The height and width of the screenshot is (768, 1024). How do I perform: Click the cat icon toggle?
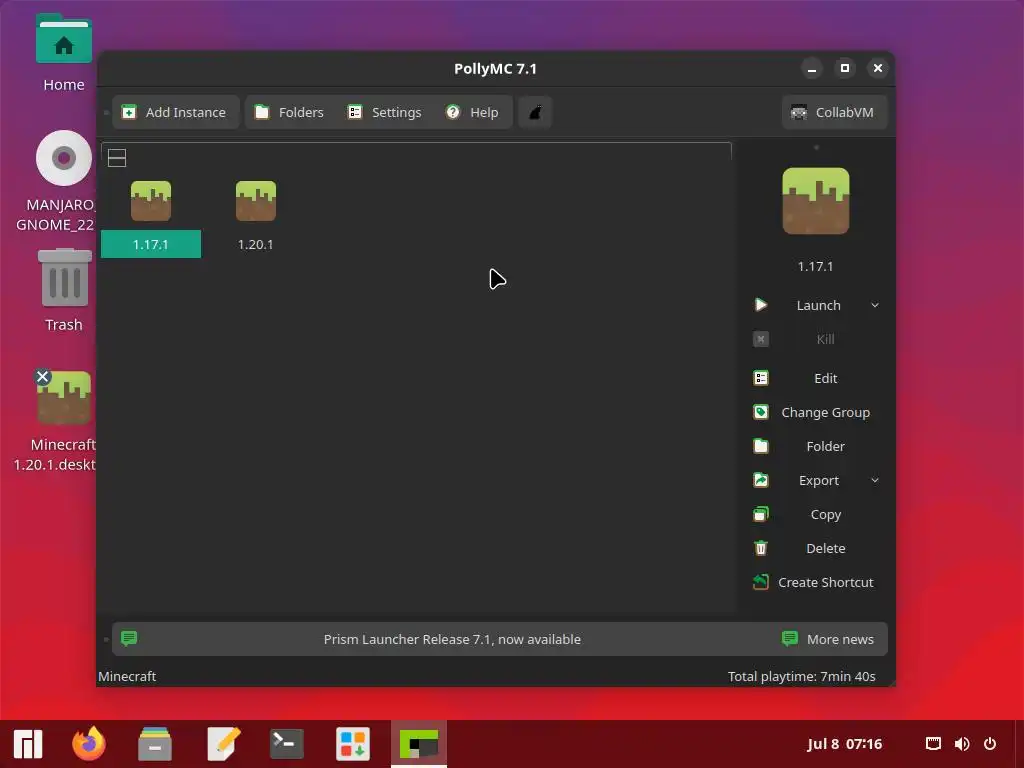click(x=536, y=112)
